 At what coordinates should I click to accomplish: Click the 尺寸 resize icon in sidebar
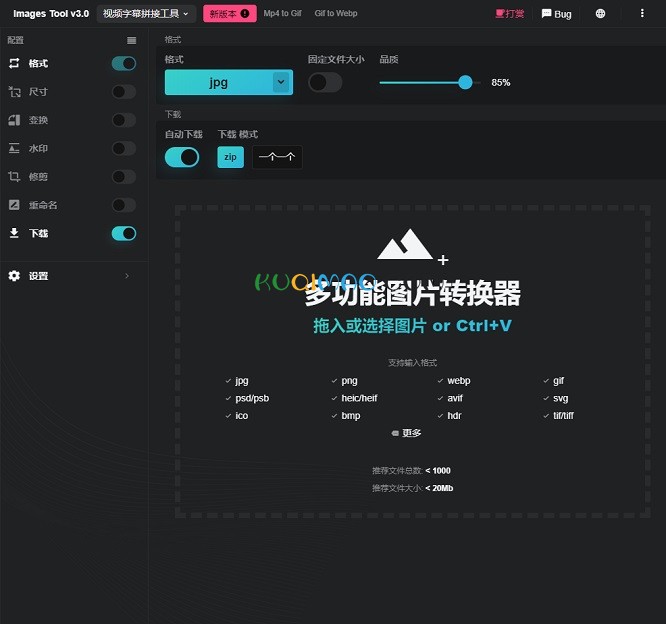(14, 92)
